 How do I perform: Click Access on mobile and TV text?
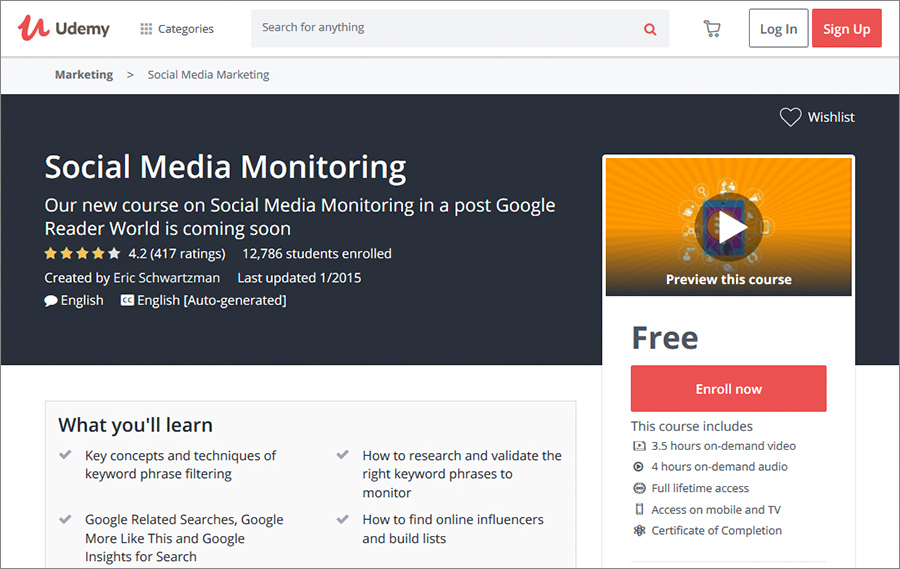click(716, 510)
